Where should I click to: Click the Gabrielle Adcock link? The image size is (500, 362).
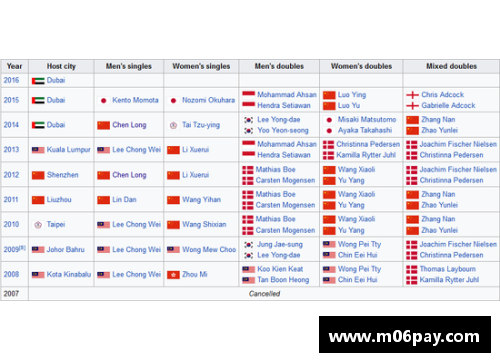point(448,106)
